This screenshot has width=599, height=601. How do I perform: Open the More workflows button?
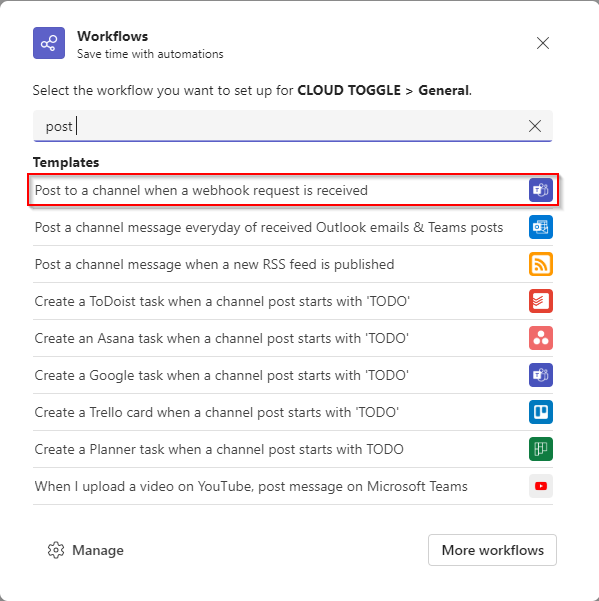pyautogui.click(x=492, y=550)
